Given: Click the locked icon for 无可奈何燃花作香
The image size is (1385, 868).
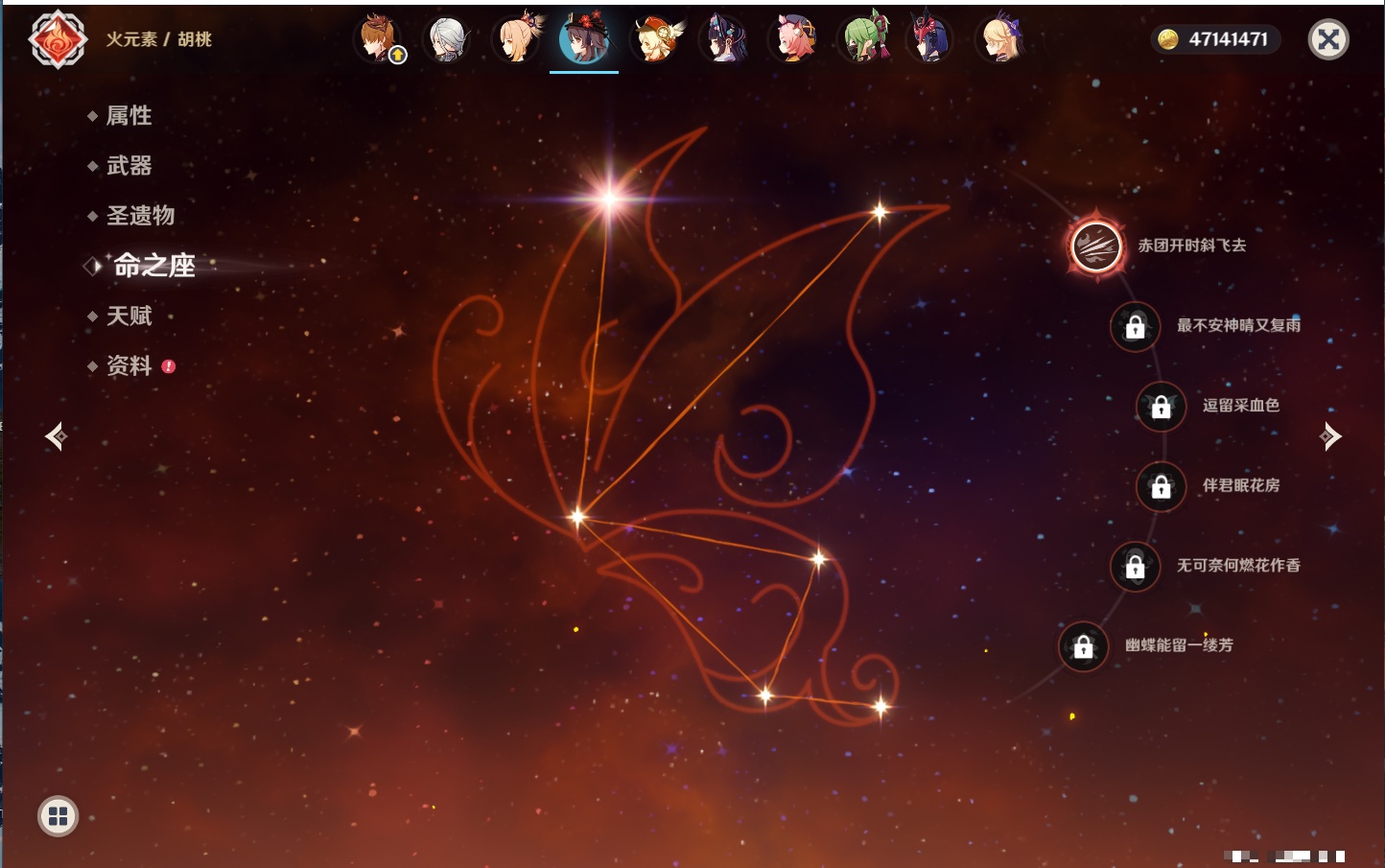Looking at the screenshot, I should (1135, 566).
